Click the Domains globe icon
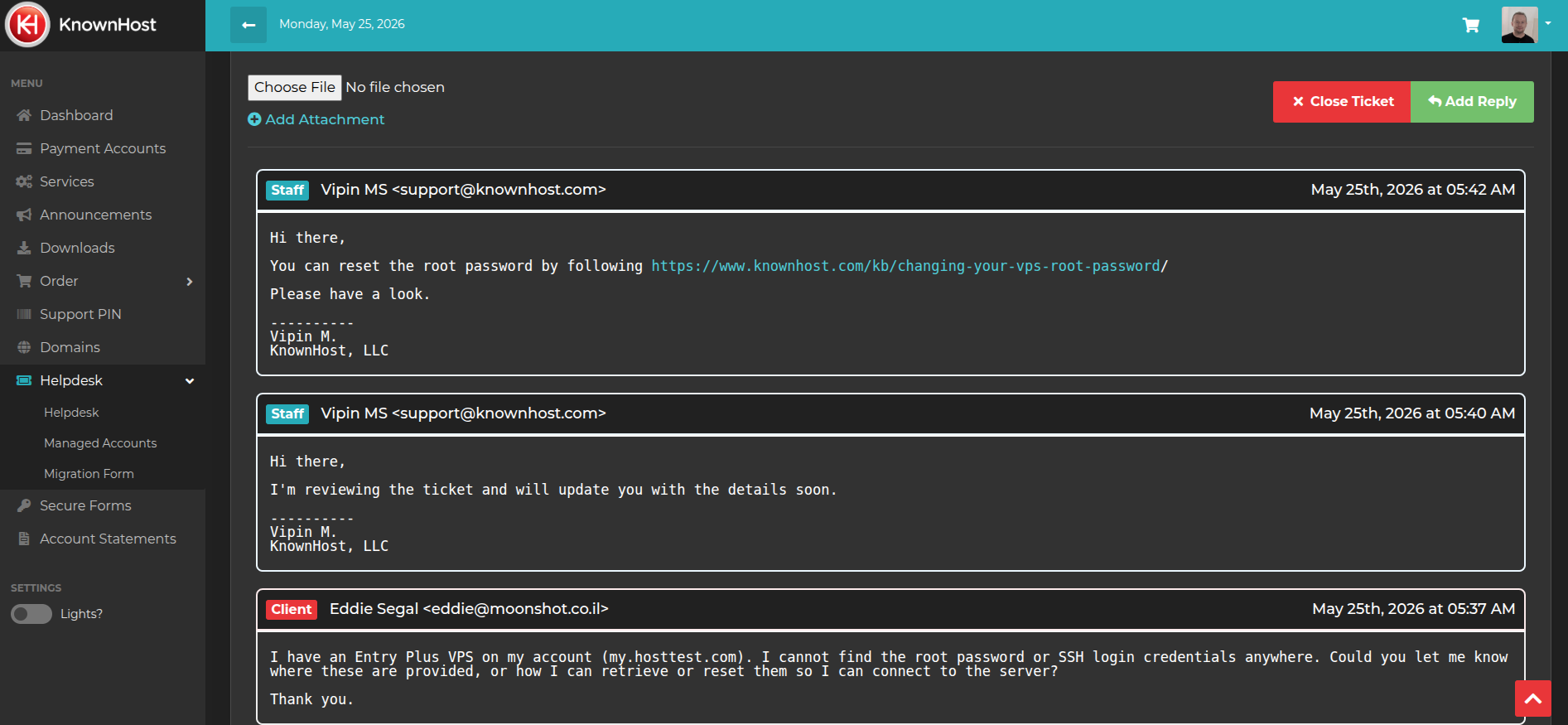 (x=24, y=347)
